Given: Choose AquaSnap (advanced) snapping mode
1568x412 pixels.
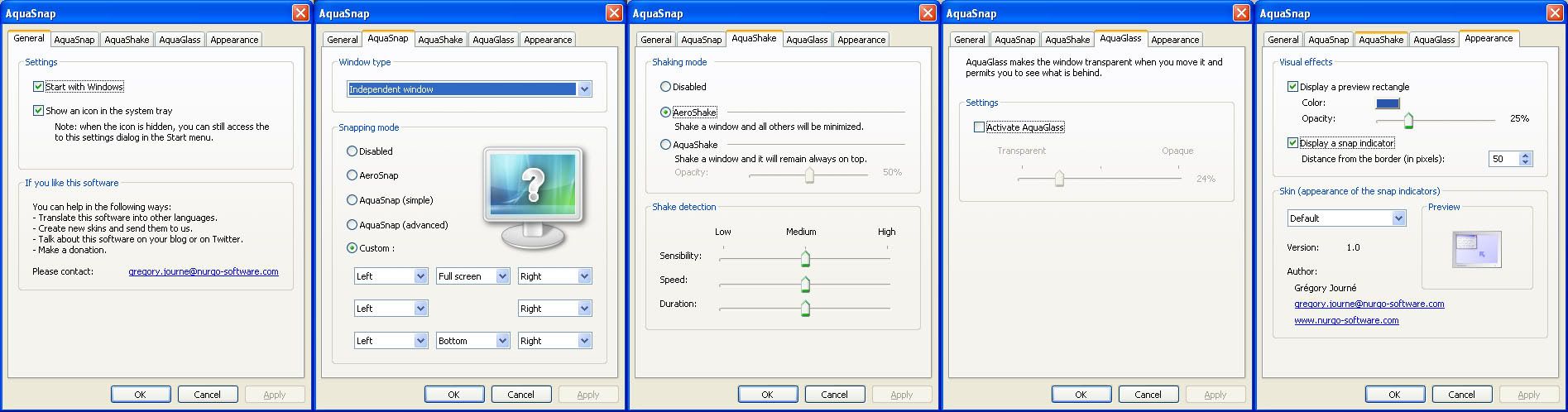Looking at the screenshot, I should pyautogui.click(x=352, y=224).
